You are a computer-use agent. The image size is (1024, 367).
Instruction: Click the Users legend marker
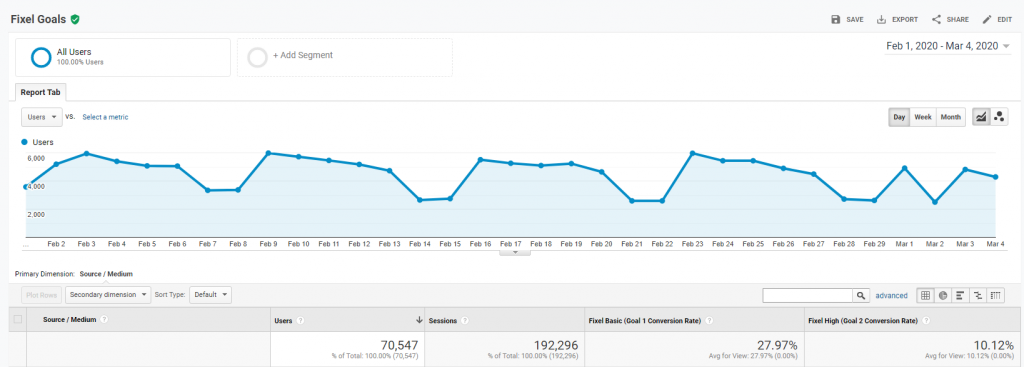tap(25, 142)
